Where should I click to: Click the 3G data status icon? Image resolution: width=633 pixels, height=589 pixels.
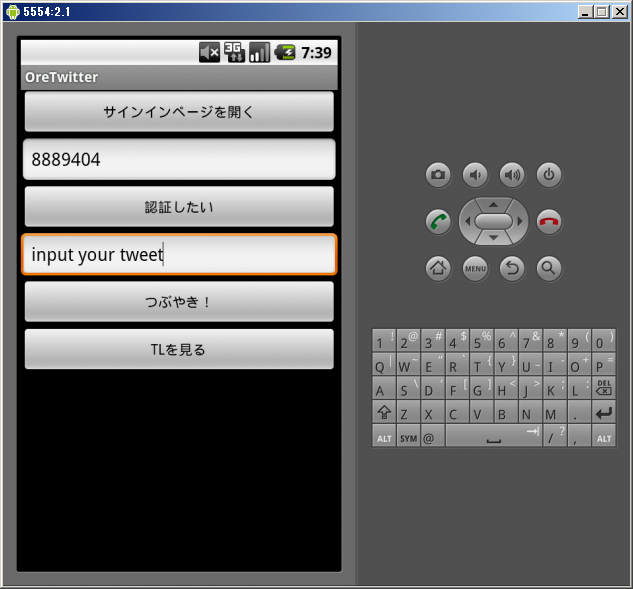point(234,52)
